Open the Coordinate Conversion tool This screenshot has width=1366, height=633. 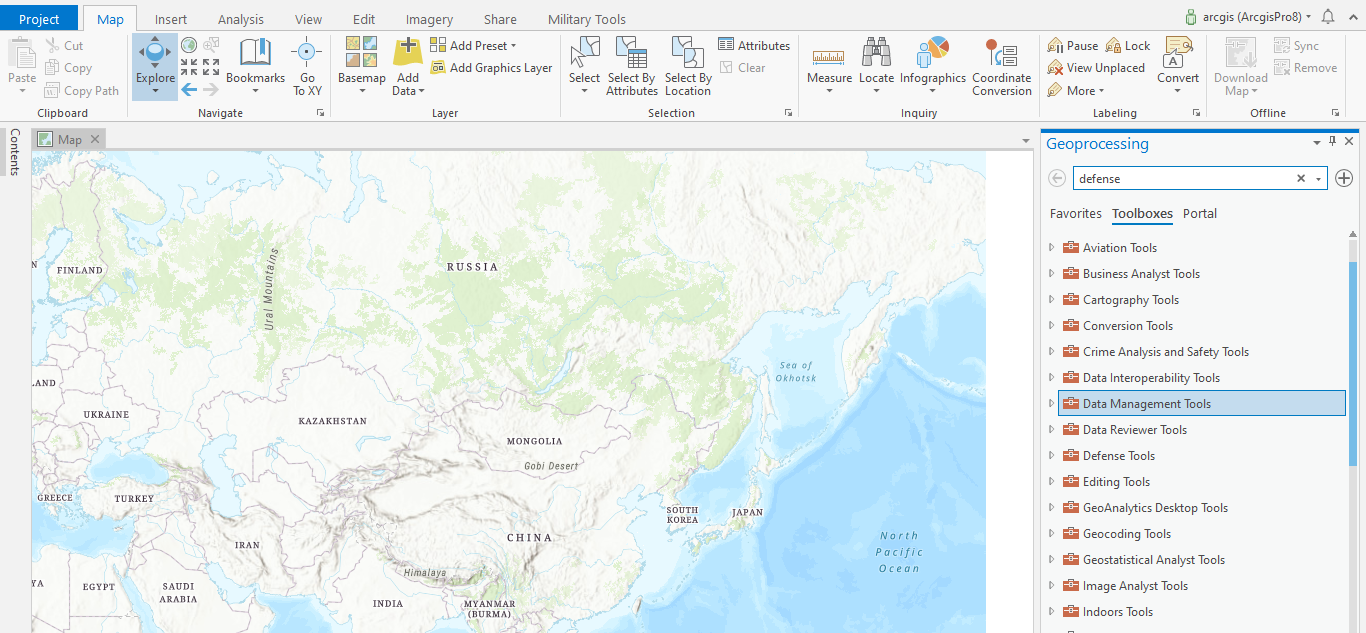click(x=1001, y=66)
